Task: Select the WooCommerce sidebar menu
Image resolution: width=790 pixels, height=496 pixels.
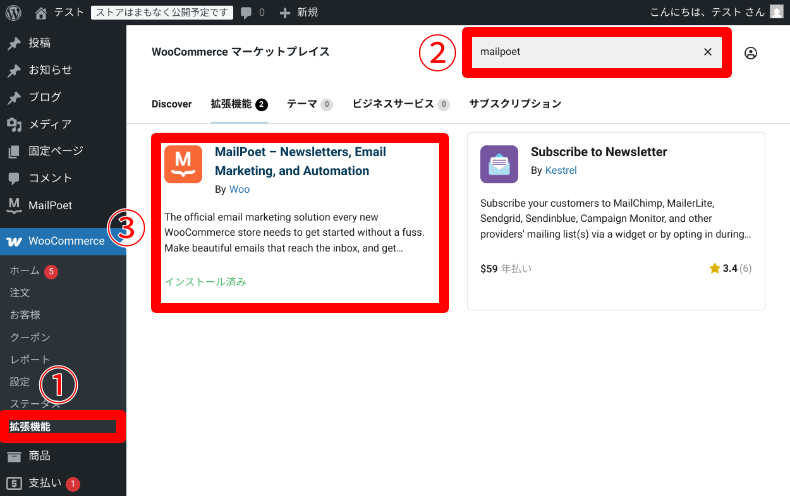Action: pos(63,241)
